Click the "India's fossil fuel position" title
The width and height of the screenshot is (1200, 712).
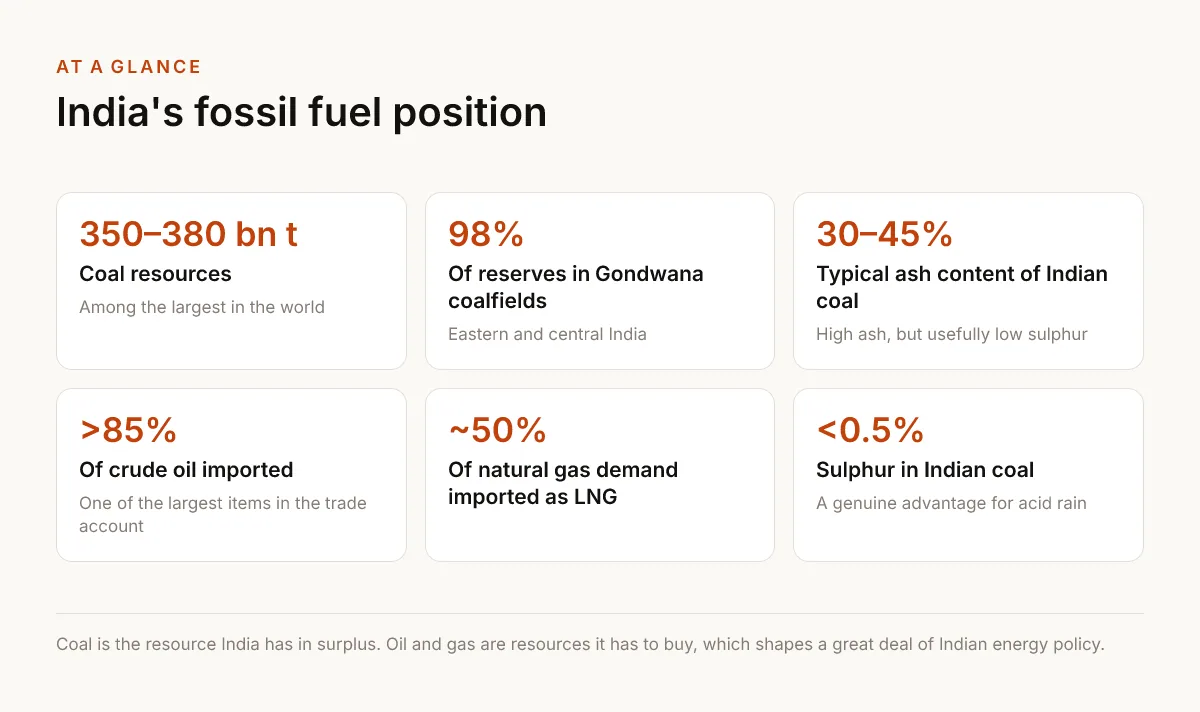301,112
